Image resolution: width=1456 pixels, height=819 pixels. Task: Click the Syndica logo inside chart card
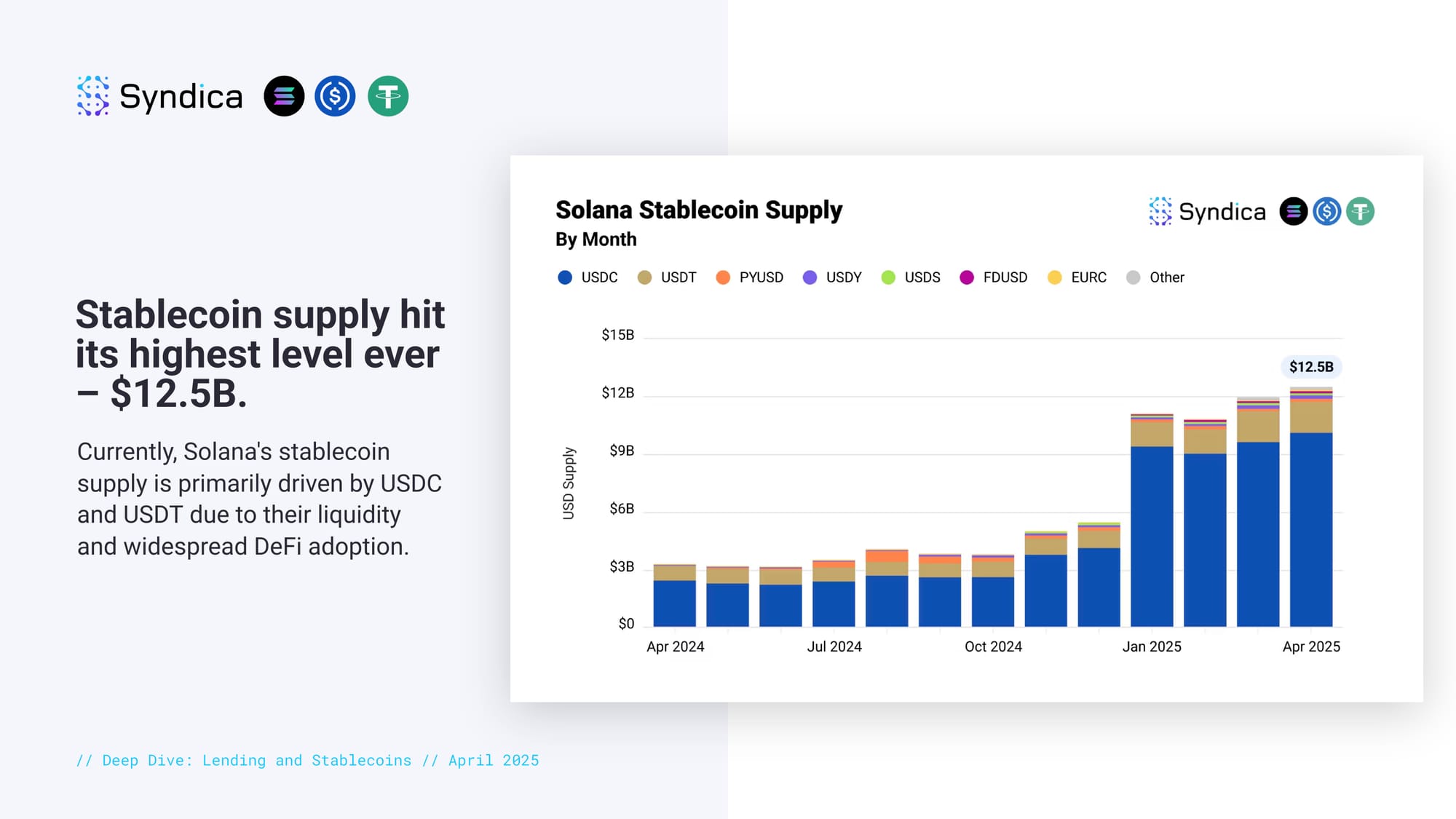[1160, 212]
